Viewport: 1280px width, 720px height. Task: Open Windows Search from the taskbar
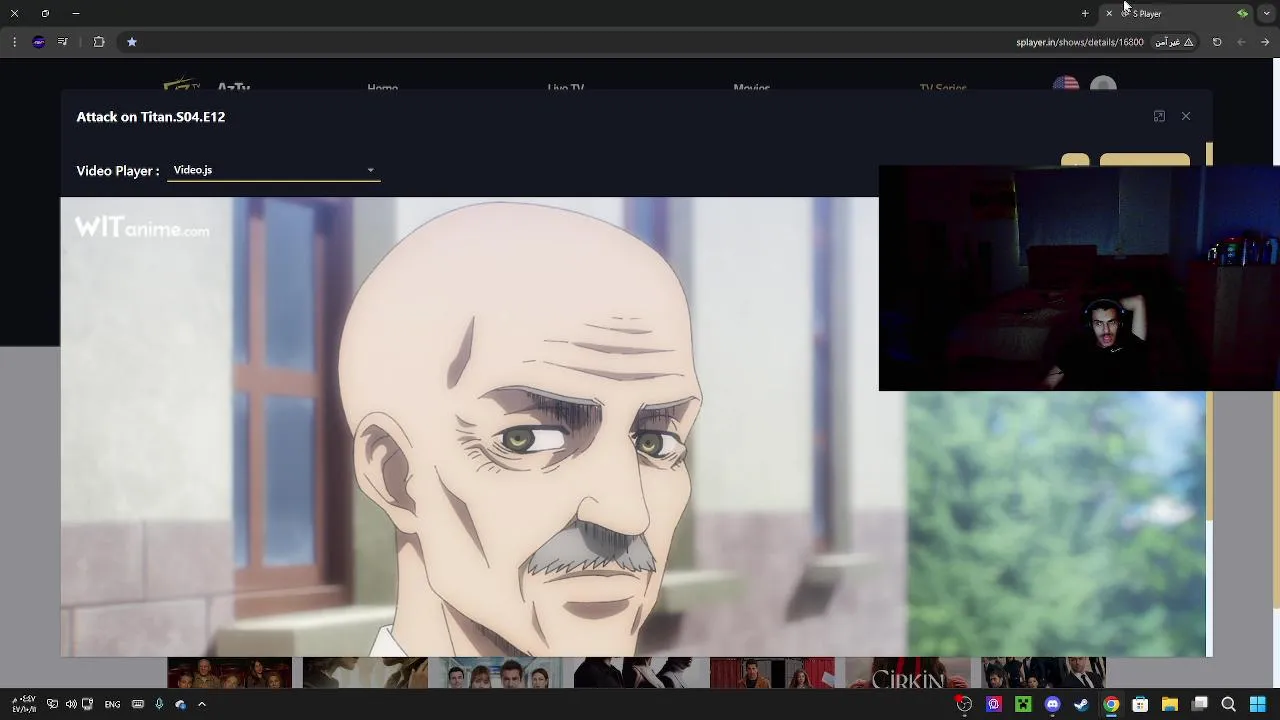[1228, 704]
